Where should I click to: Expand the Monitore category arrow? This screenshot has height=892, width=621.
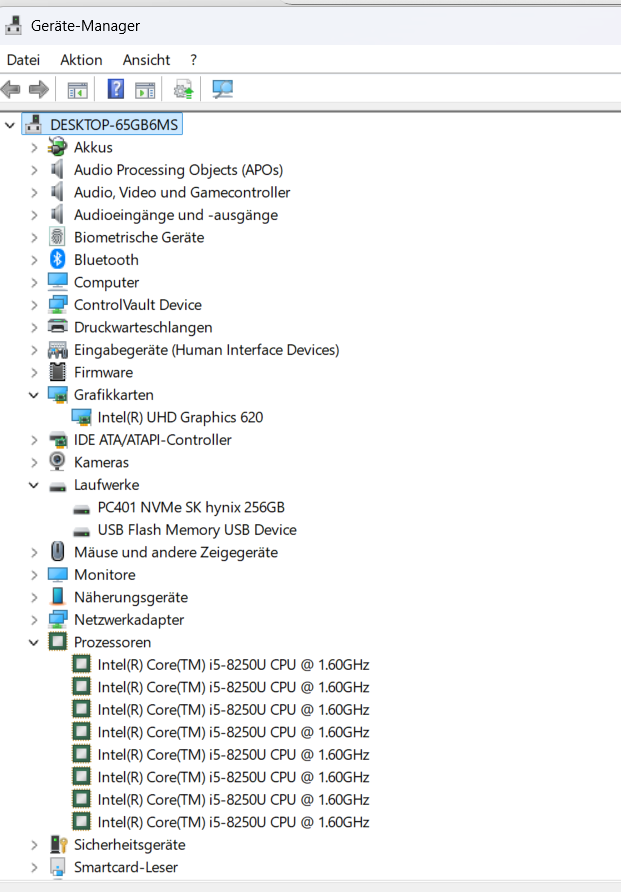click(34, 575)
